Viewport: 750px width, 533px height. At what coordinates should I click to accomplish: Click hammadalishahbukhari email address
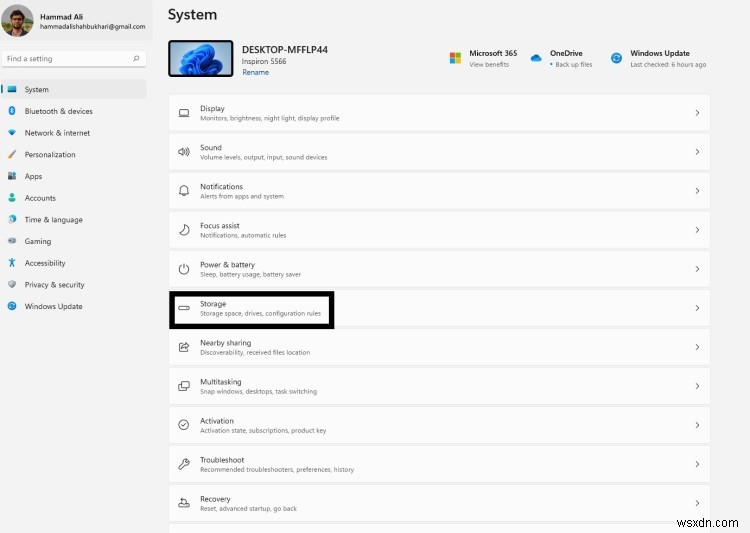click(x=92, y=26)
